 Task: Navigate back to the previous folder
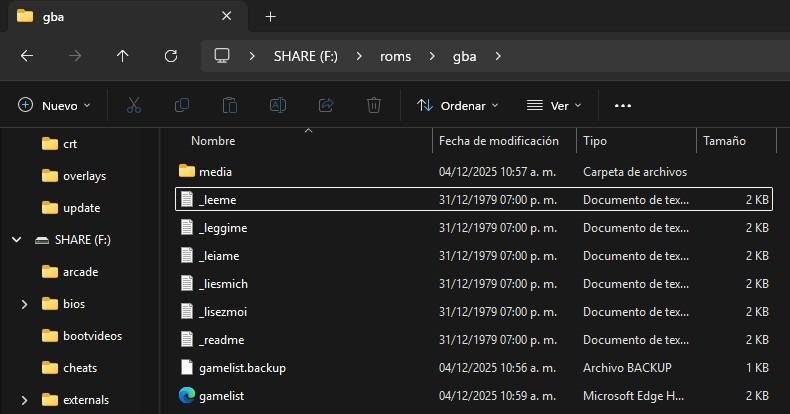point(27,56)
